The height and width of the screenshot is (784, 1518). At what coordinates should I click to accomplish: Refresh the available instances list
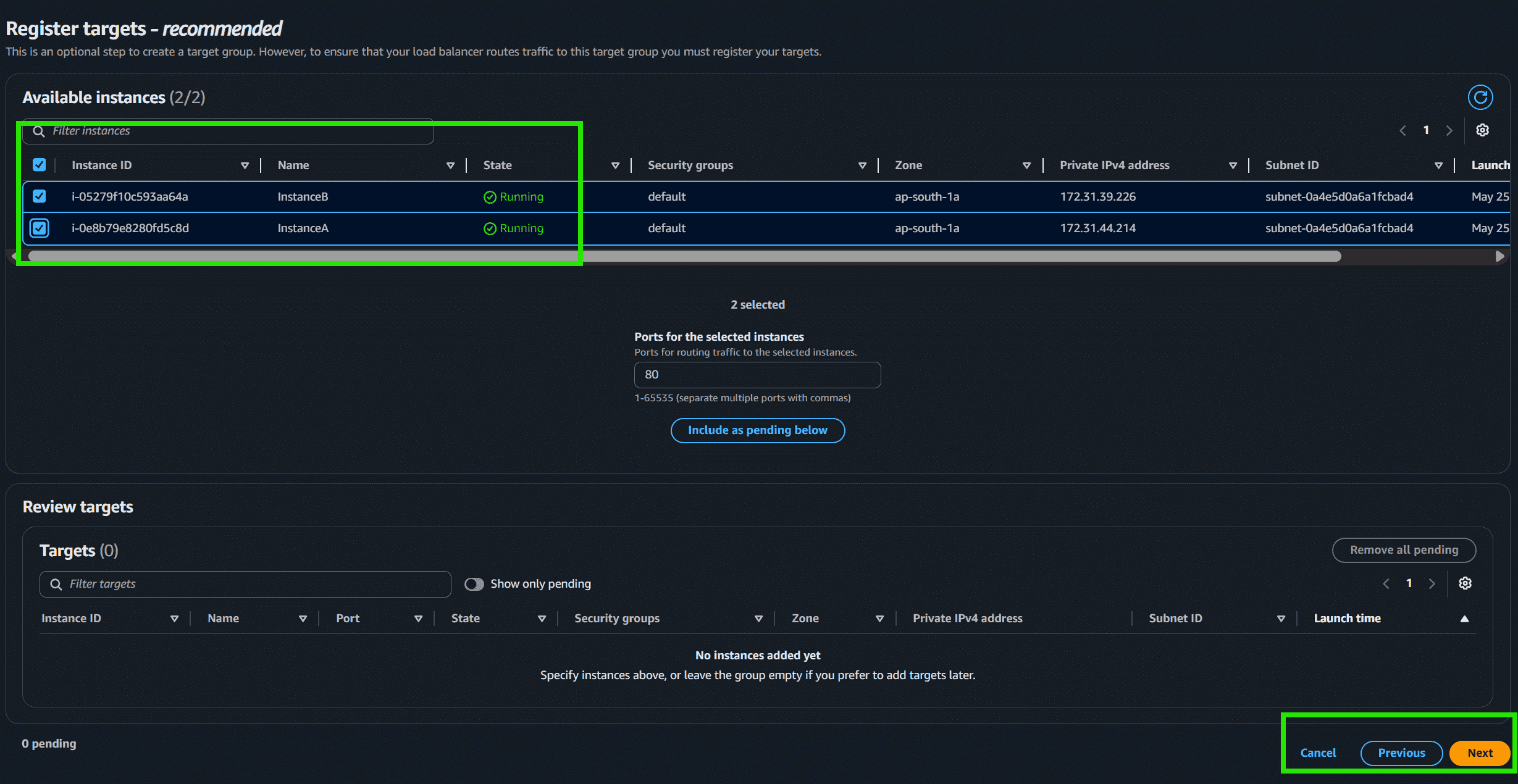click(1480, 97)
